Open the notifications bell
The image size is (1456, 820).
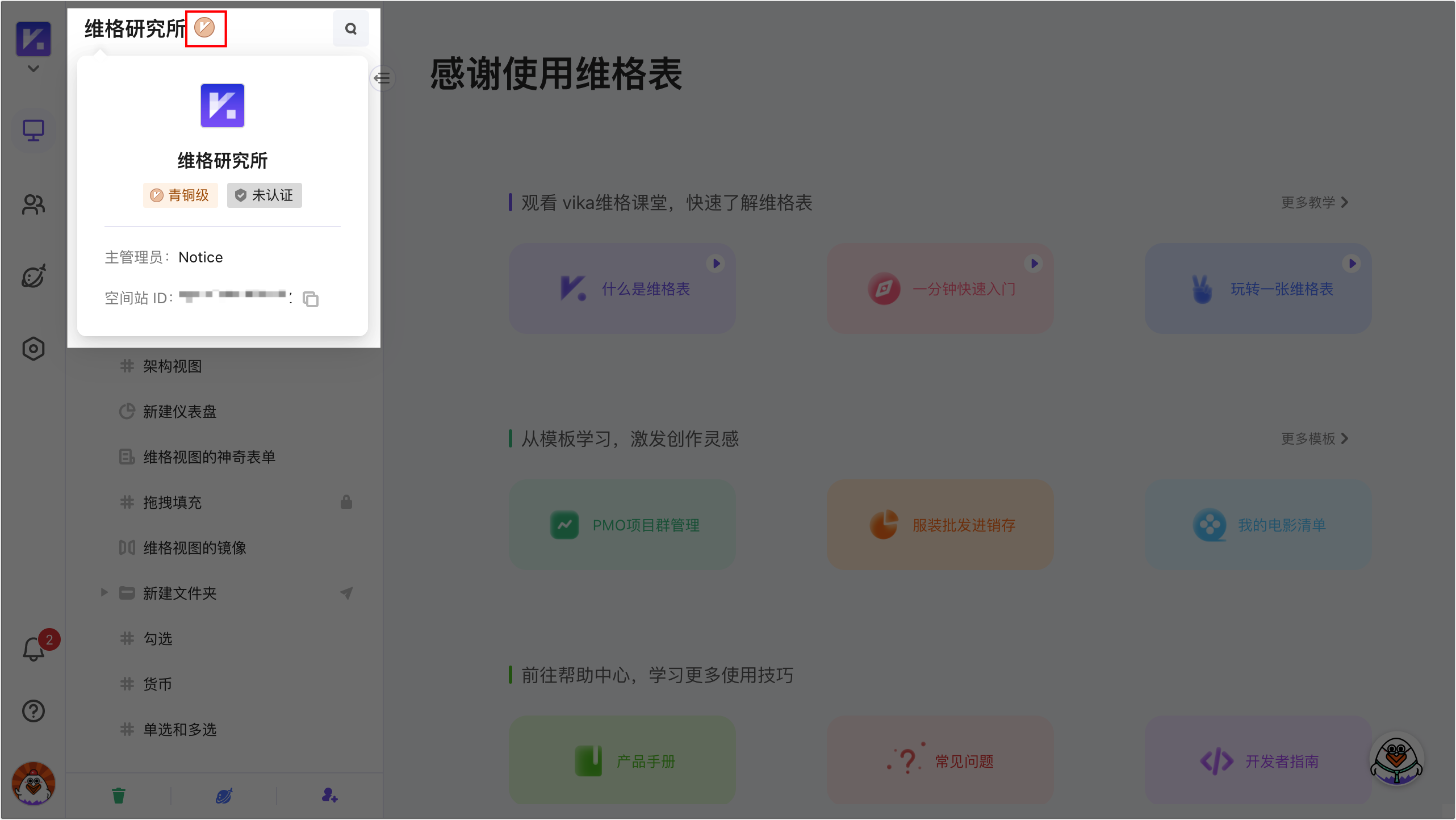click(34, 649)
